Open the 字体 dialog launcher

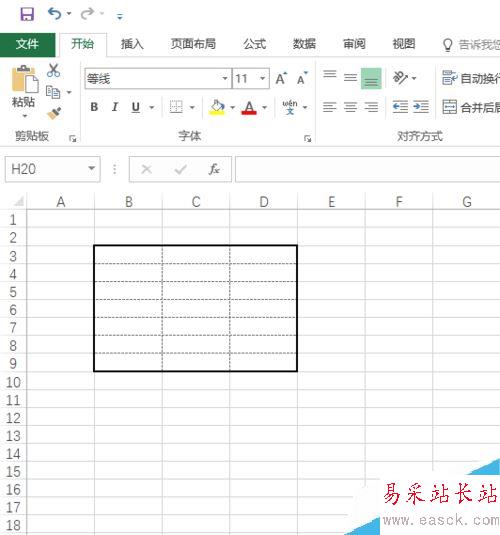point(308,139)
